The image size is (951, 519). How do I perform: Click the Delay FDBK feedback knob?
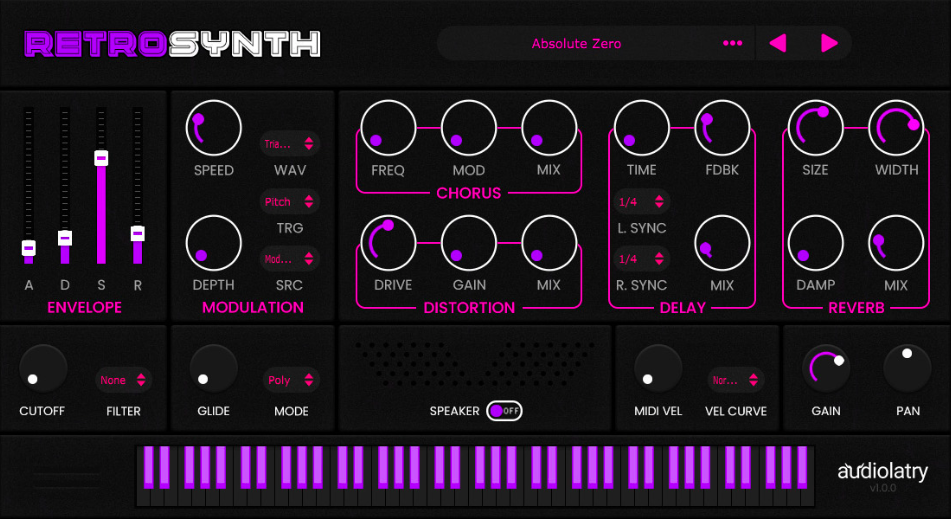[722, 129]
